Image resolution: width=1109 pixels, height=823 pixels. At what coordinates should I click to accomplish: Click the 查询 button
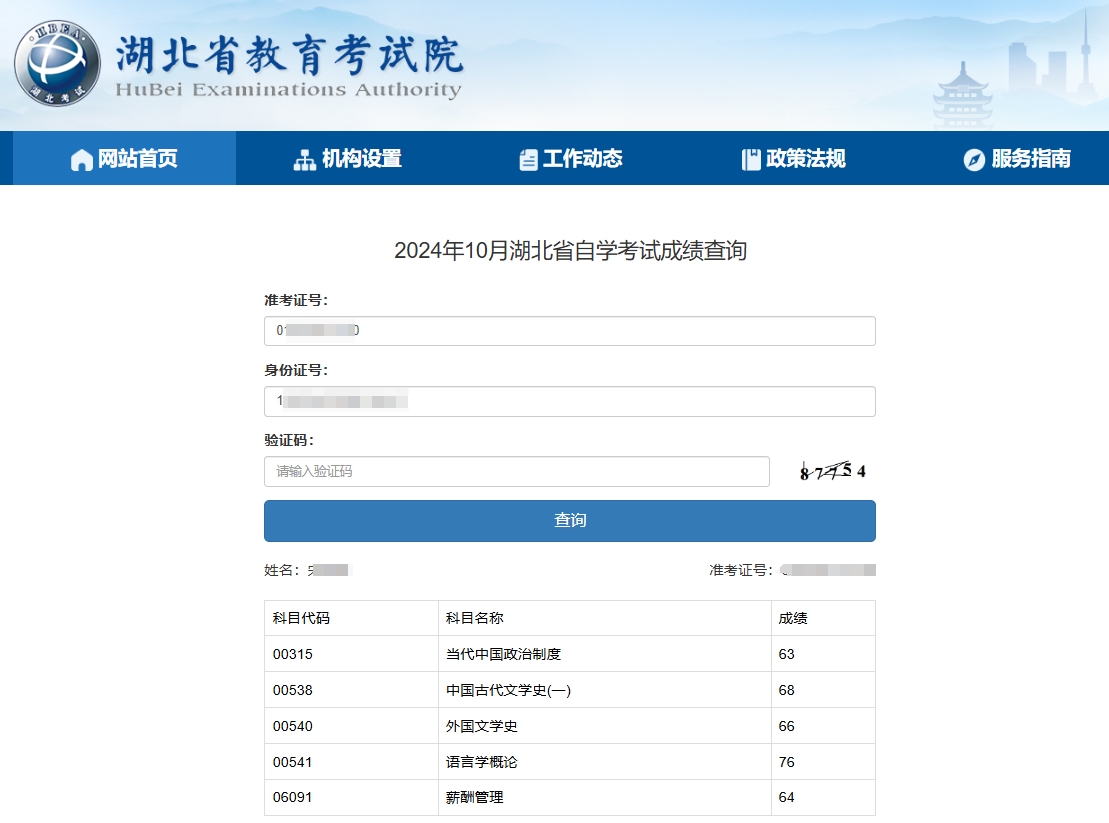click(x=570, y=521)
